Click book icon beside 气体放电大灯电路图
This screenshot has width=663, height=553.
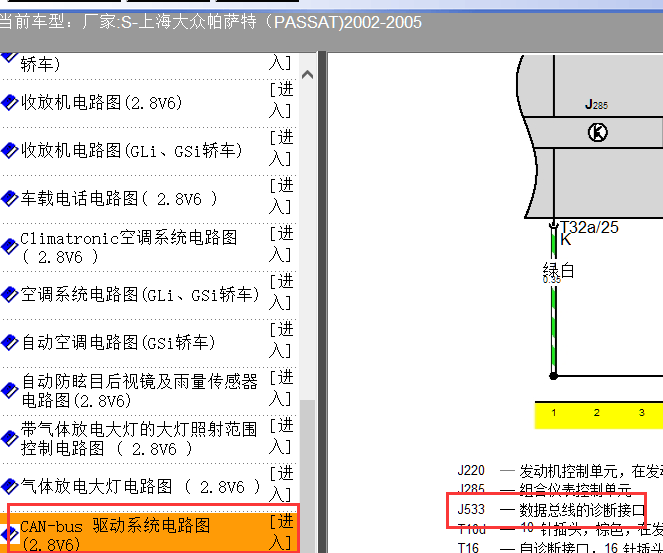[x=9, y=487]
